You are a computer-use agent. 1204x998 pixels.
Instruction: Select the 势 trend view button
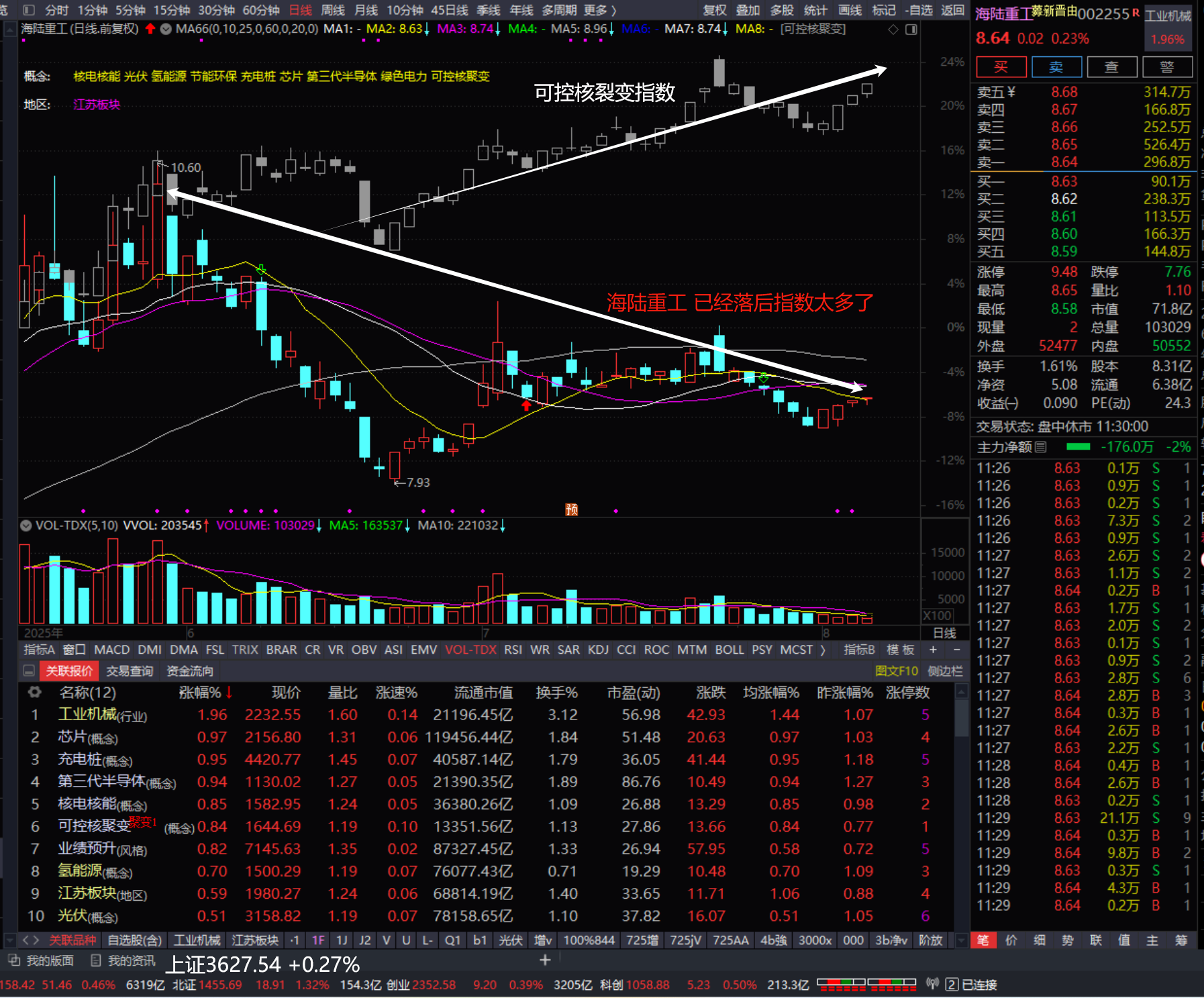[x=1068, y=940]
